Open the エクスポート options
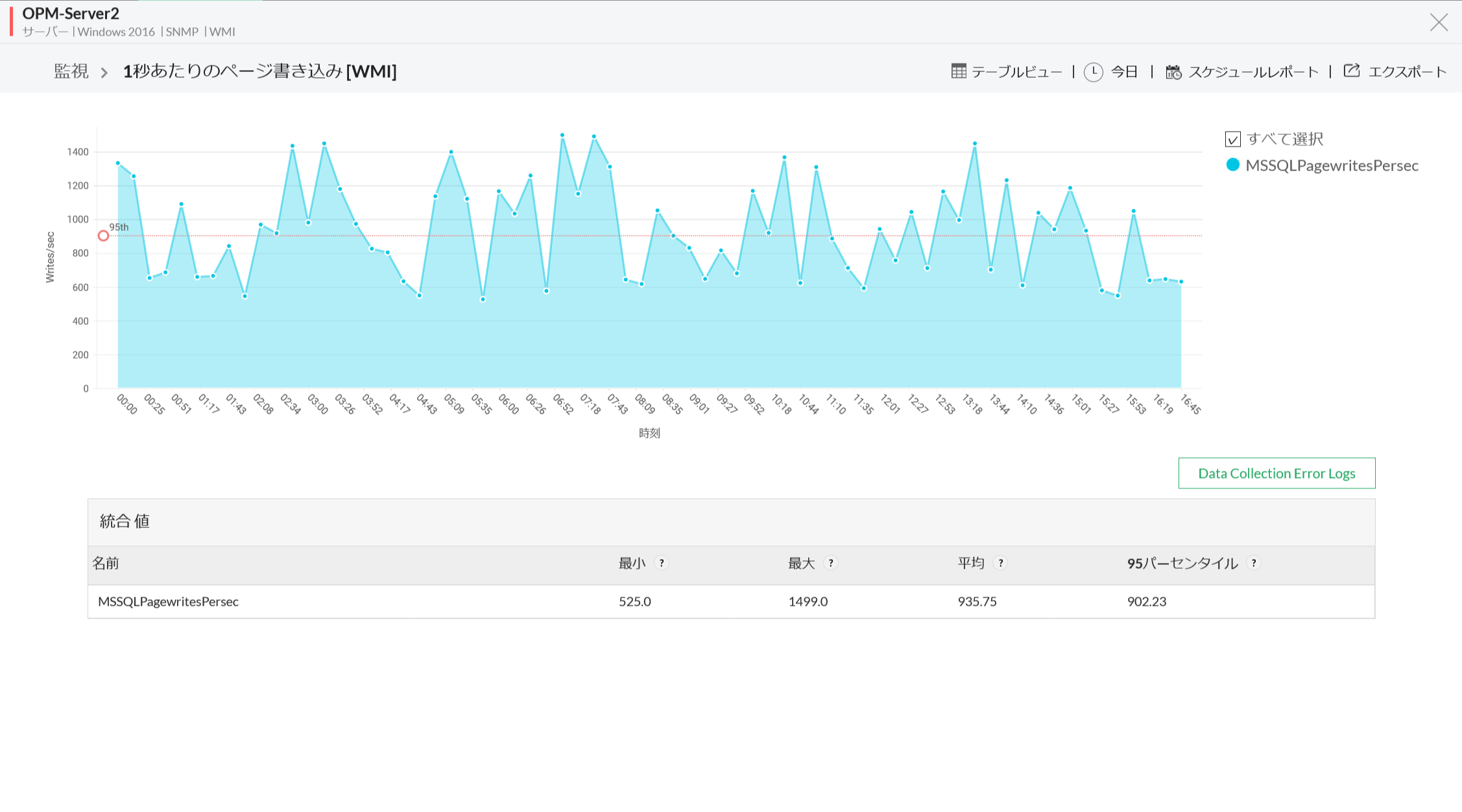Image resolution: width=1462 pixels, height=812 pixels. [1407, 72]
